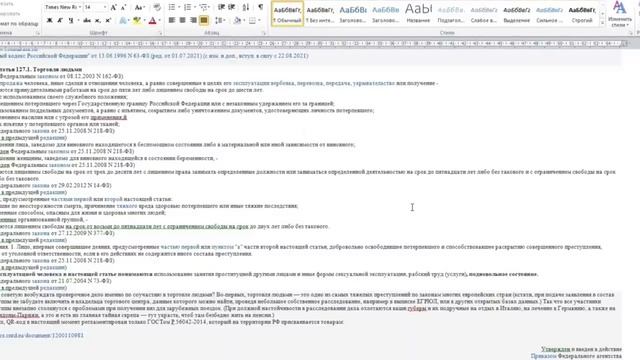Open Change Styles menu
This screenshot has width=640, height=360.
620,15
